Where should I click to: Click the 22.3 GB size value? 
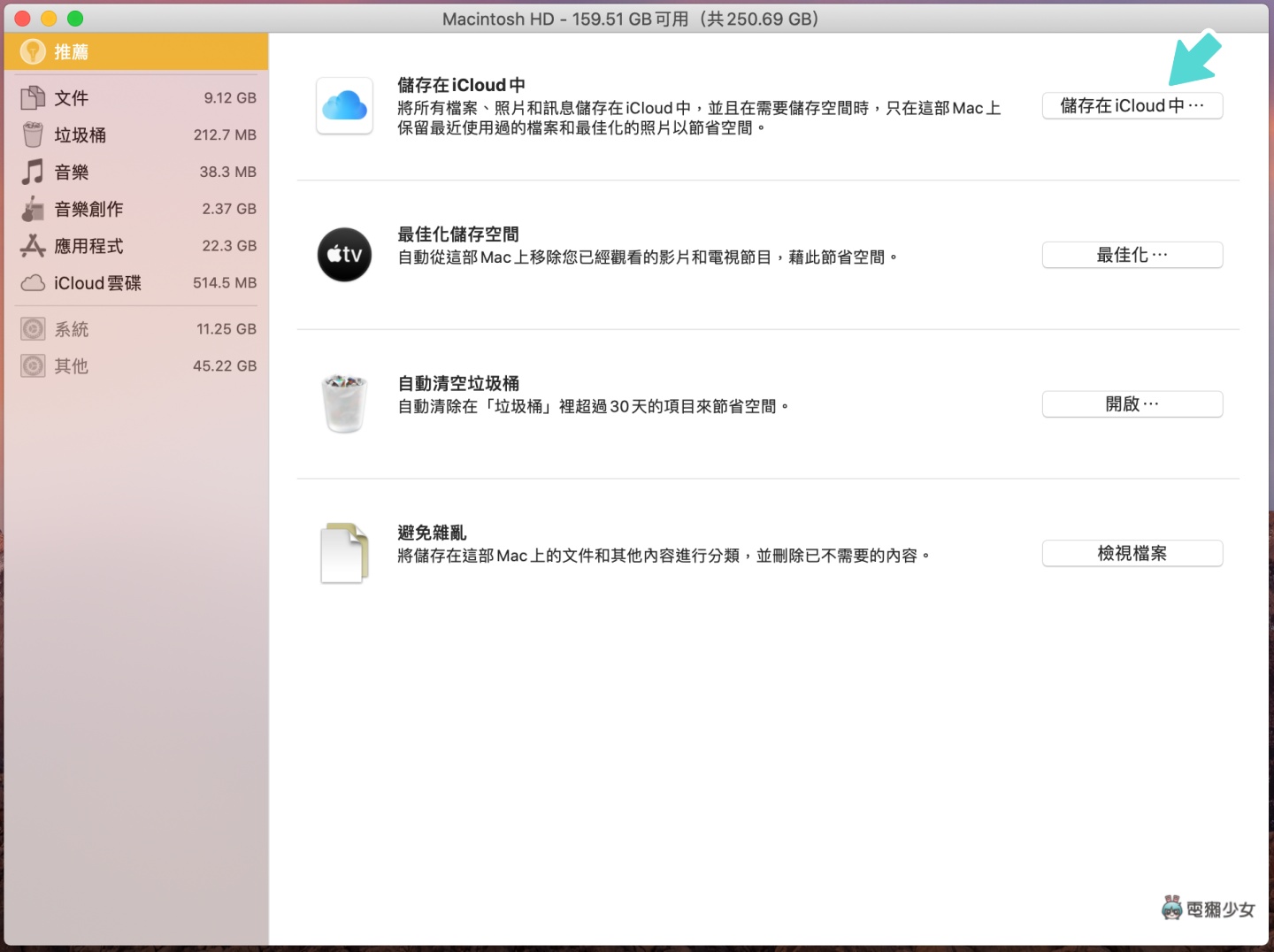click(x=229, y=246)
